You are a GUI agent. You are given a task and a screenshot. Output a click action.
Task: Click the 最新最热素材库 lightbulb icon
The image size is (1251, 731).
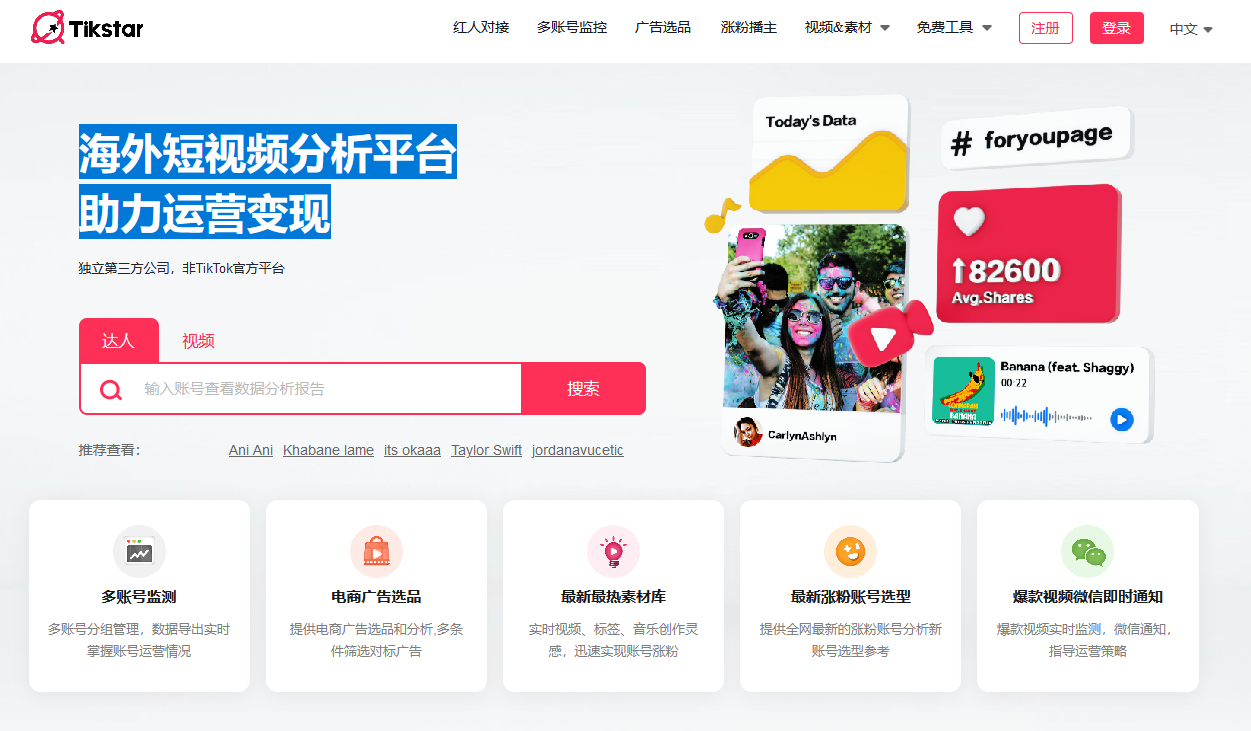coord(613,551)
